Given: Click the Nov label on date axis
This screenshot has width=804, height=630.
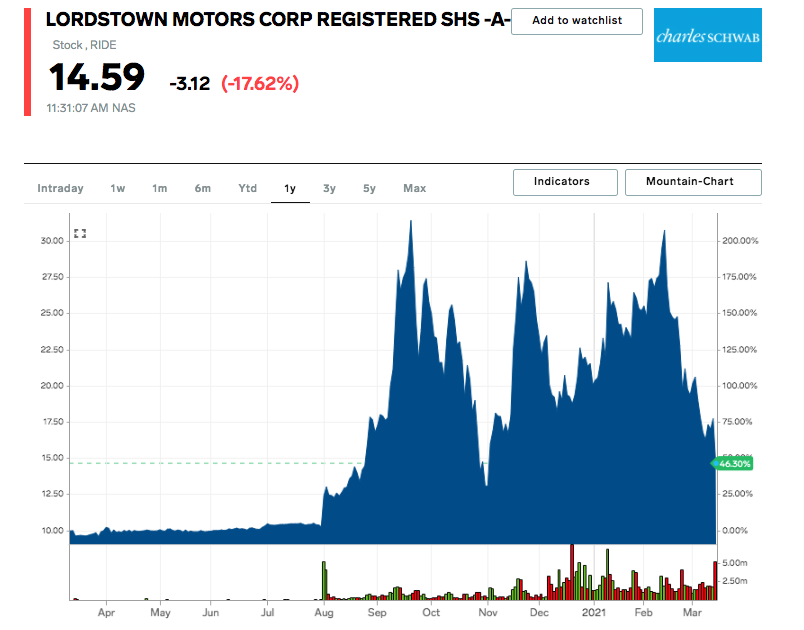Looking at the screenshot, I should click(x=488, y=613).
